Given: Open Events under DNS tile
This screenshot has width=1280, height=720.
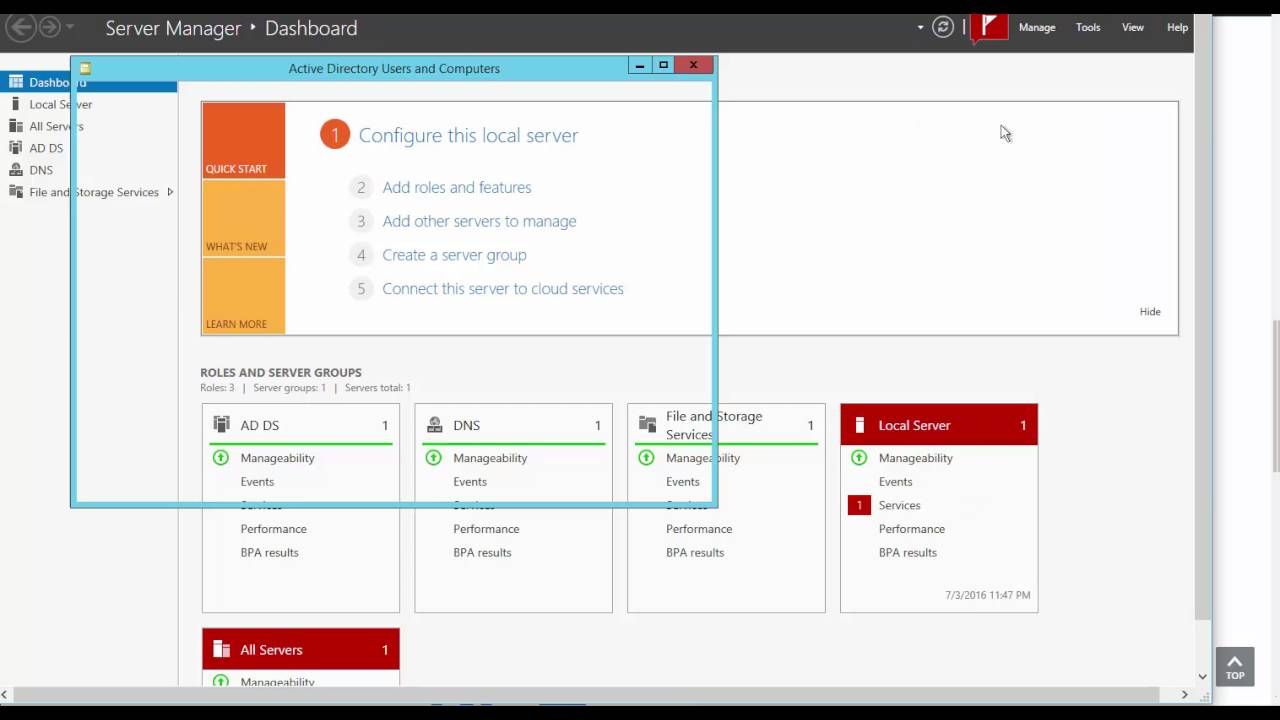Looking at the screenshot, I should [x=470, y=482].
